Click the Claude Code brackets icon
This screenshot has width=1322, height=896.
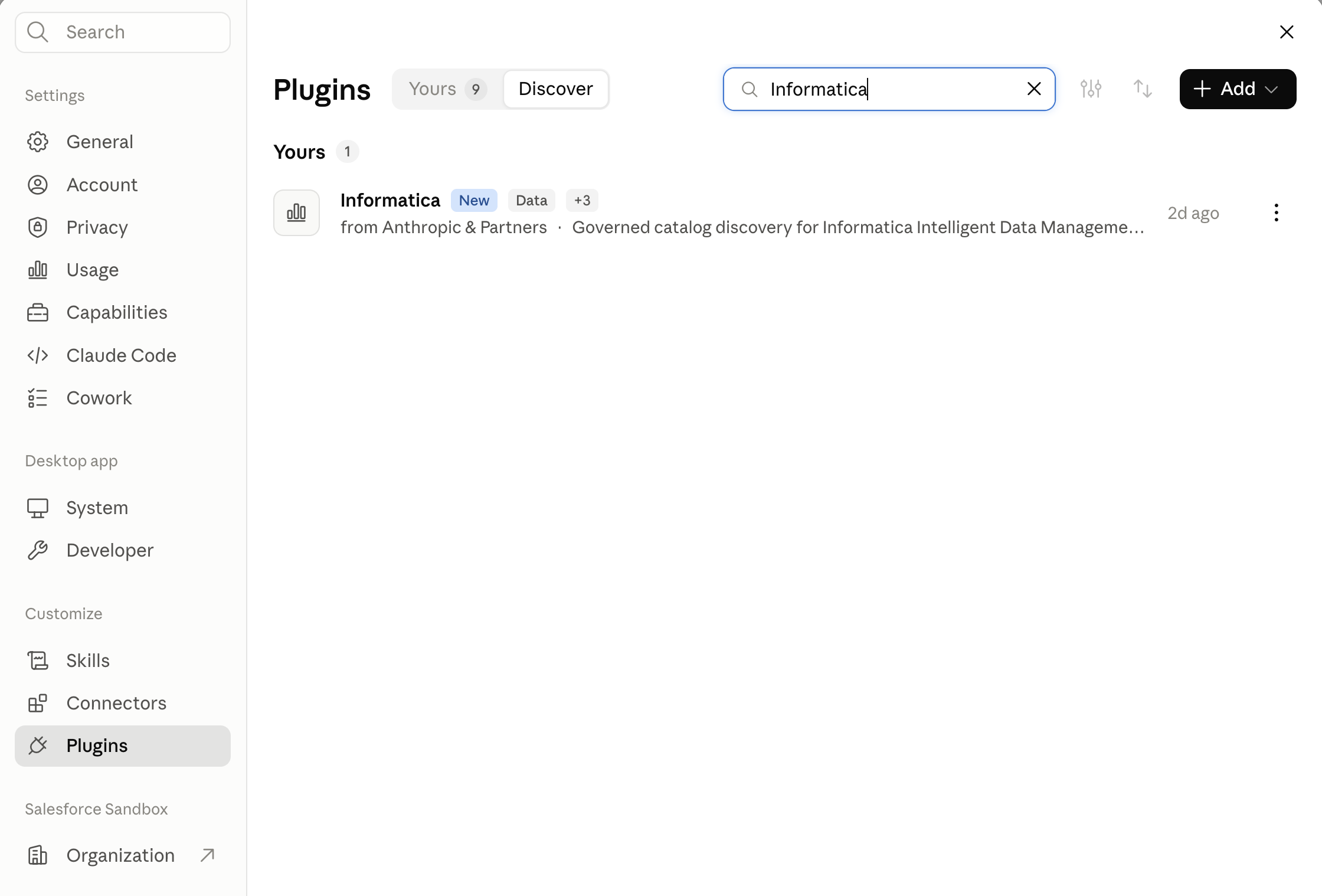pos(38,355)
